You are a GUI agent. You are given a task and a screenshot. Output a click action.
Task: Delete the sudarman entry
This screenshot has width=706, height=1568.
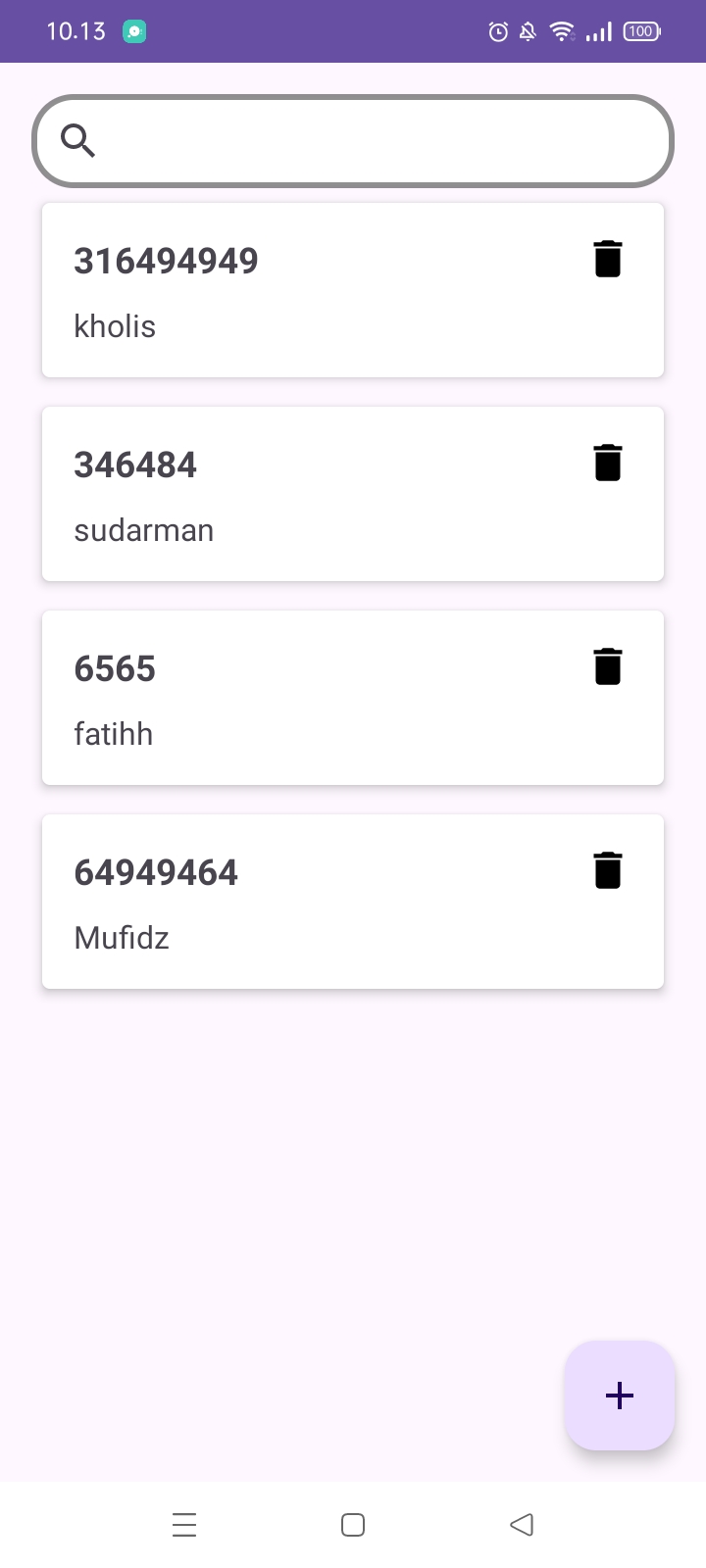(x=608, y=464)
